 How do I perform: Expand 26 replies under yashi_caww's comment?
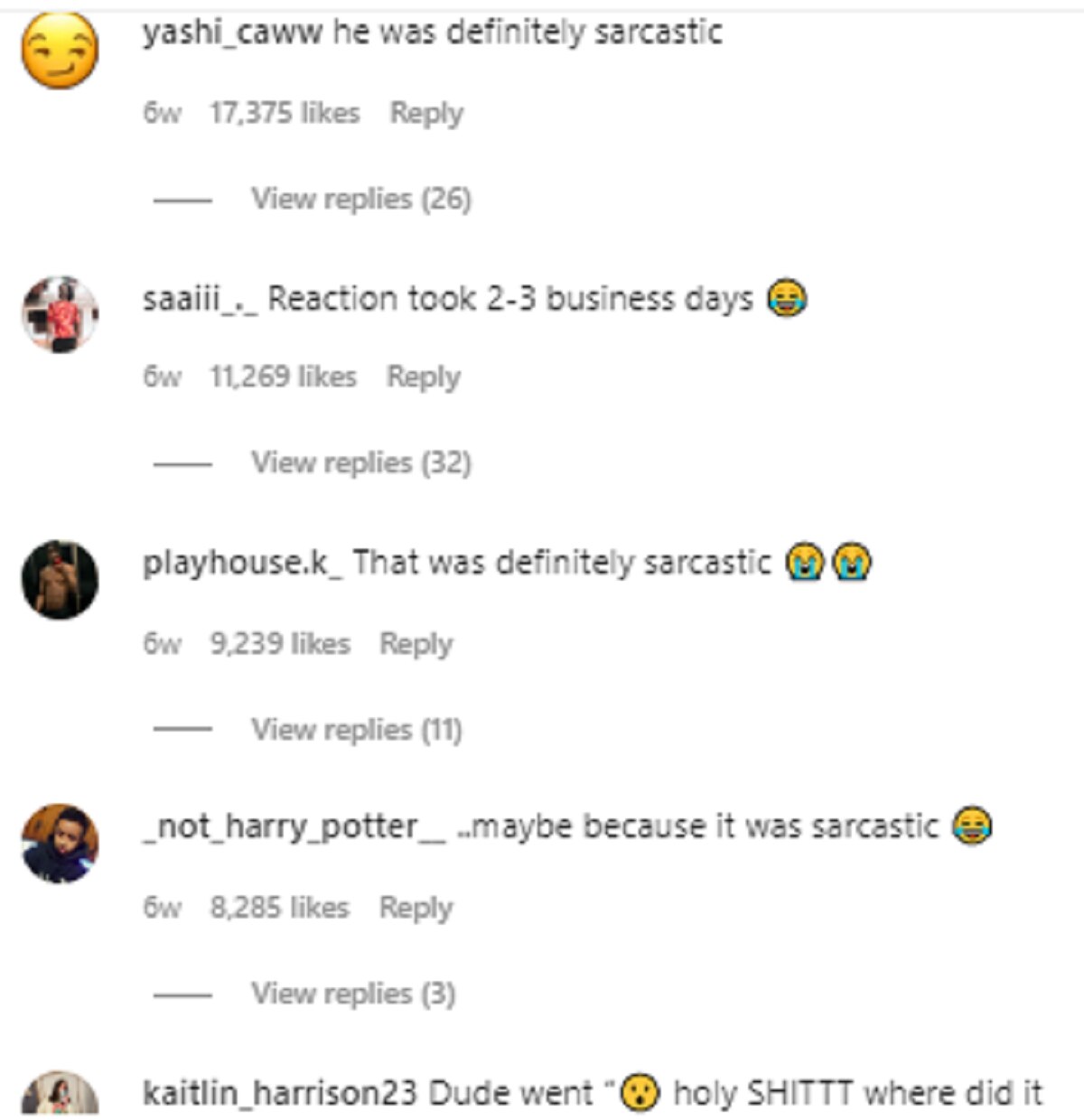pyautogui.click(x=360, y=199)
